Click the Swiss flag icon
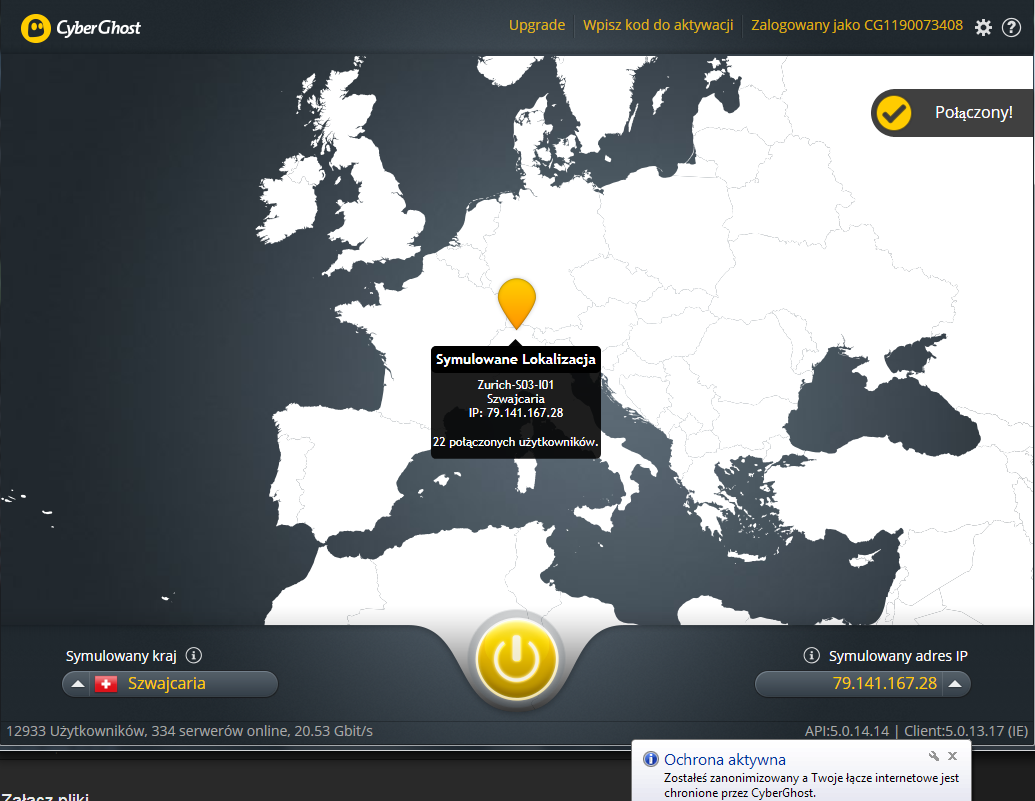Viewport: 1035px width, 801px height. click(106, 683)
